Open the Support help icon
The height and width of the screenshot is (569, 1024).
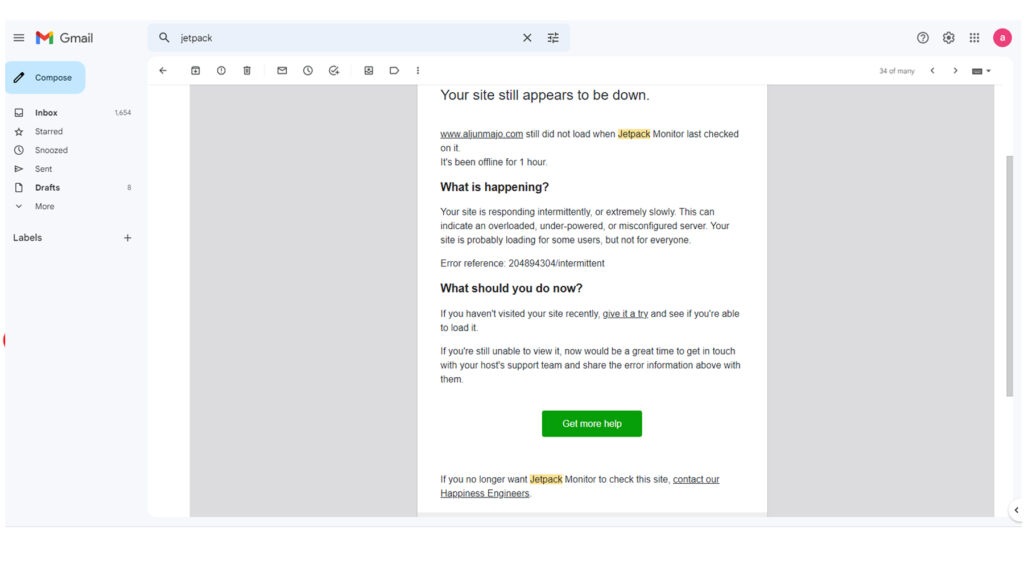point(922,38)
